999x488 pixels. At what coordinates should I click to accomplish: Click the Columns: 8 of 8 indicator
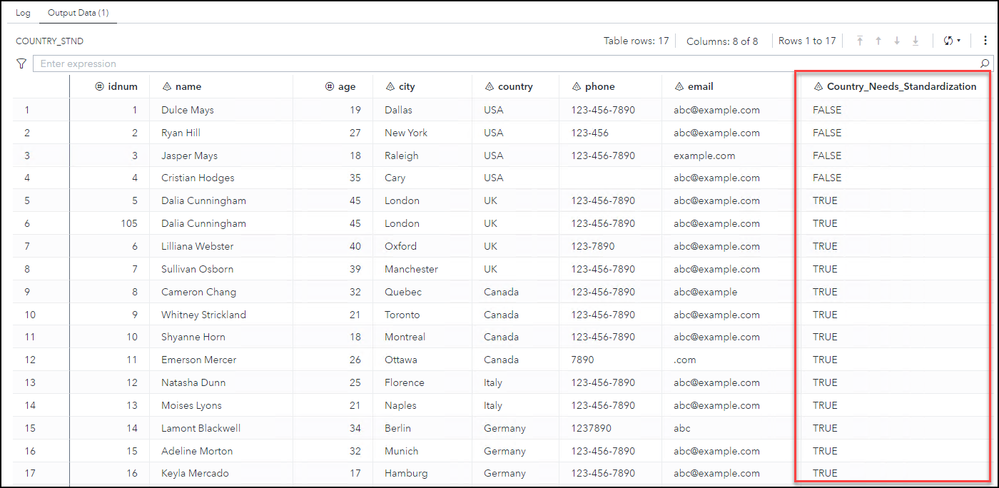(x=722, y=41)
